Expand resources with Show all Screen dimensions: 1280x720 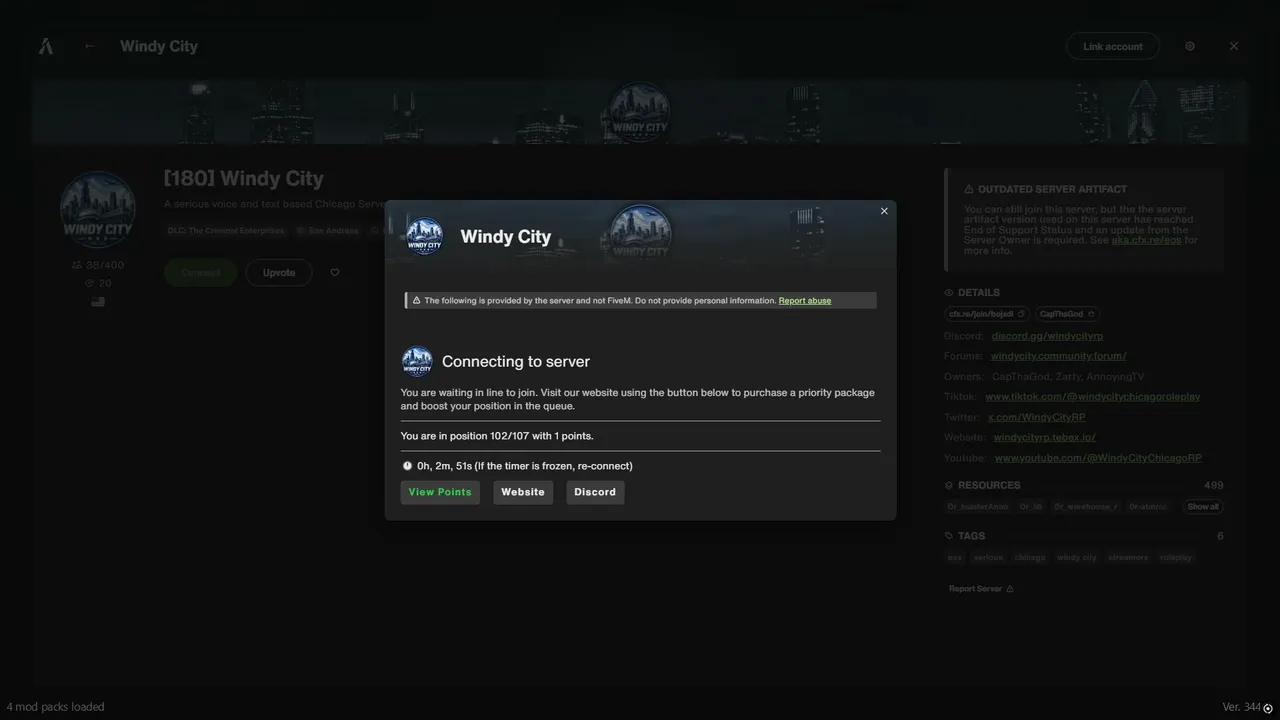pos(1203,507)
